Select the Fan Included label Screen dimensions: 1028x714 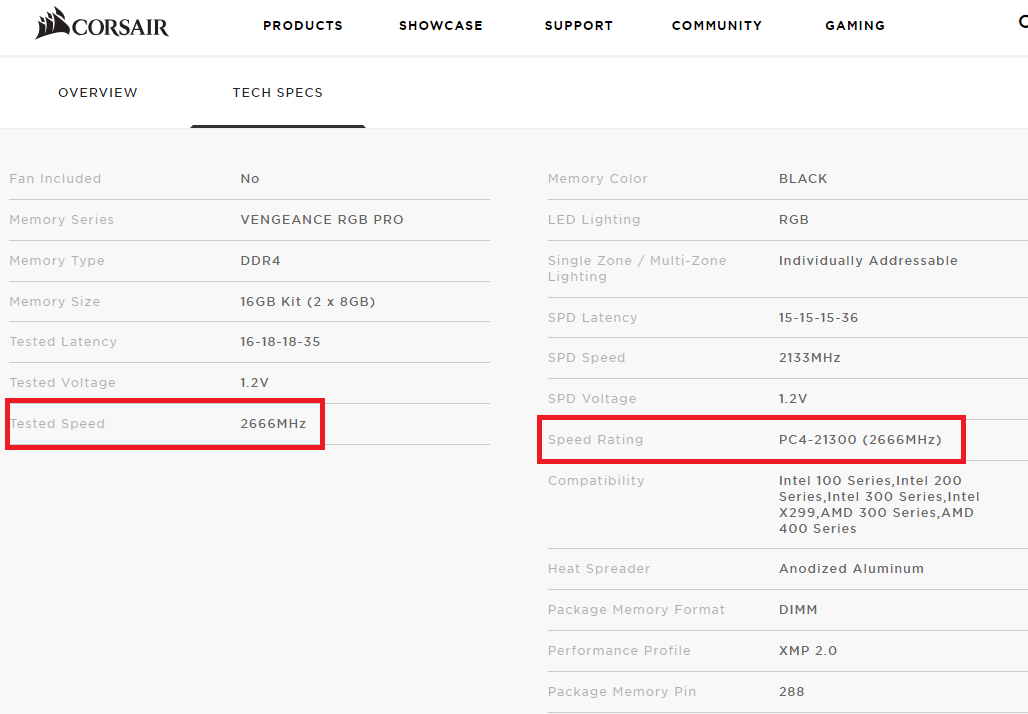pos(55,178)
